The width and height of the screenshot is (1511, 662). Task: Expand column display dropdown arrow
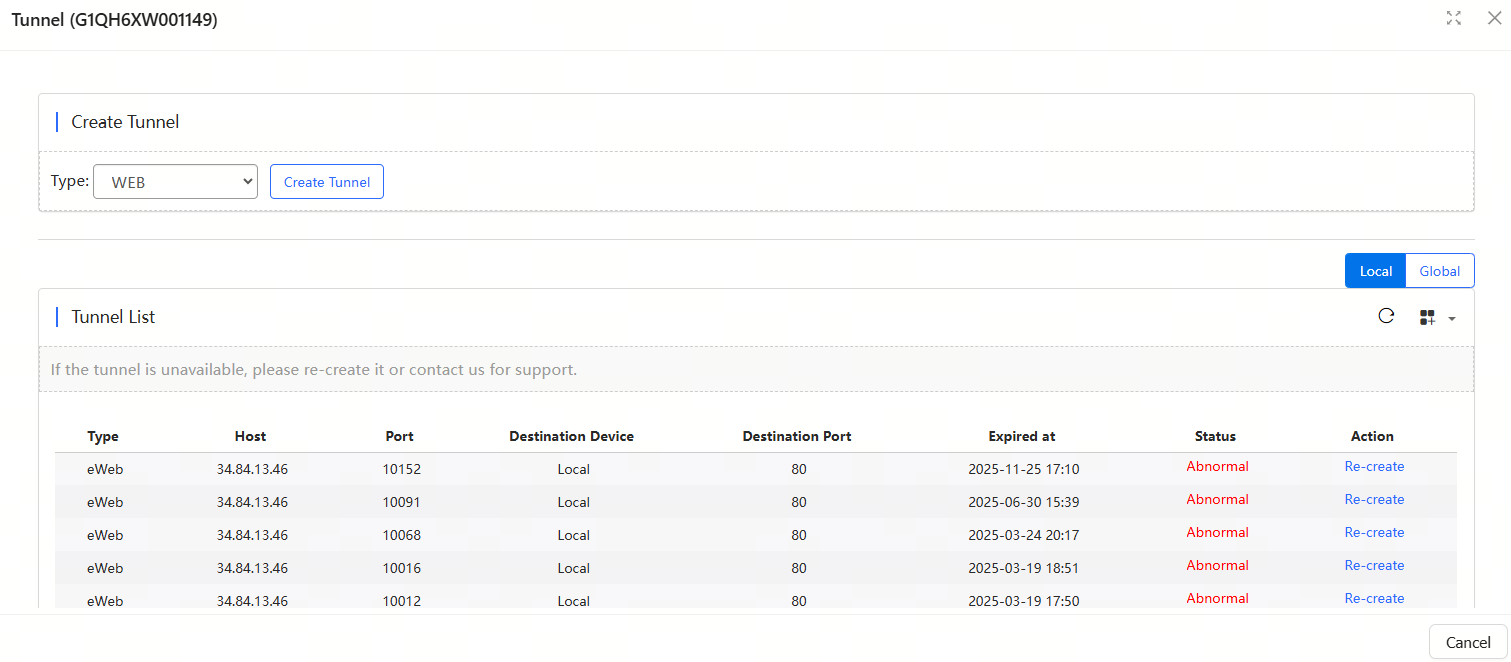[x=1452, y=319]
